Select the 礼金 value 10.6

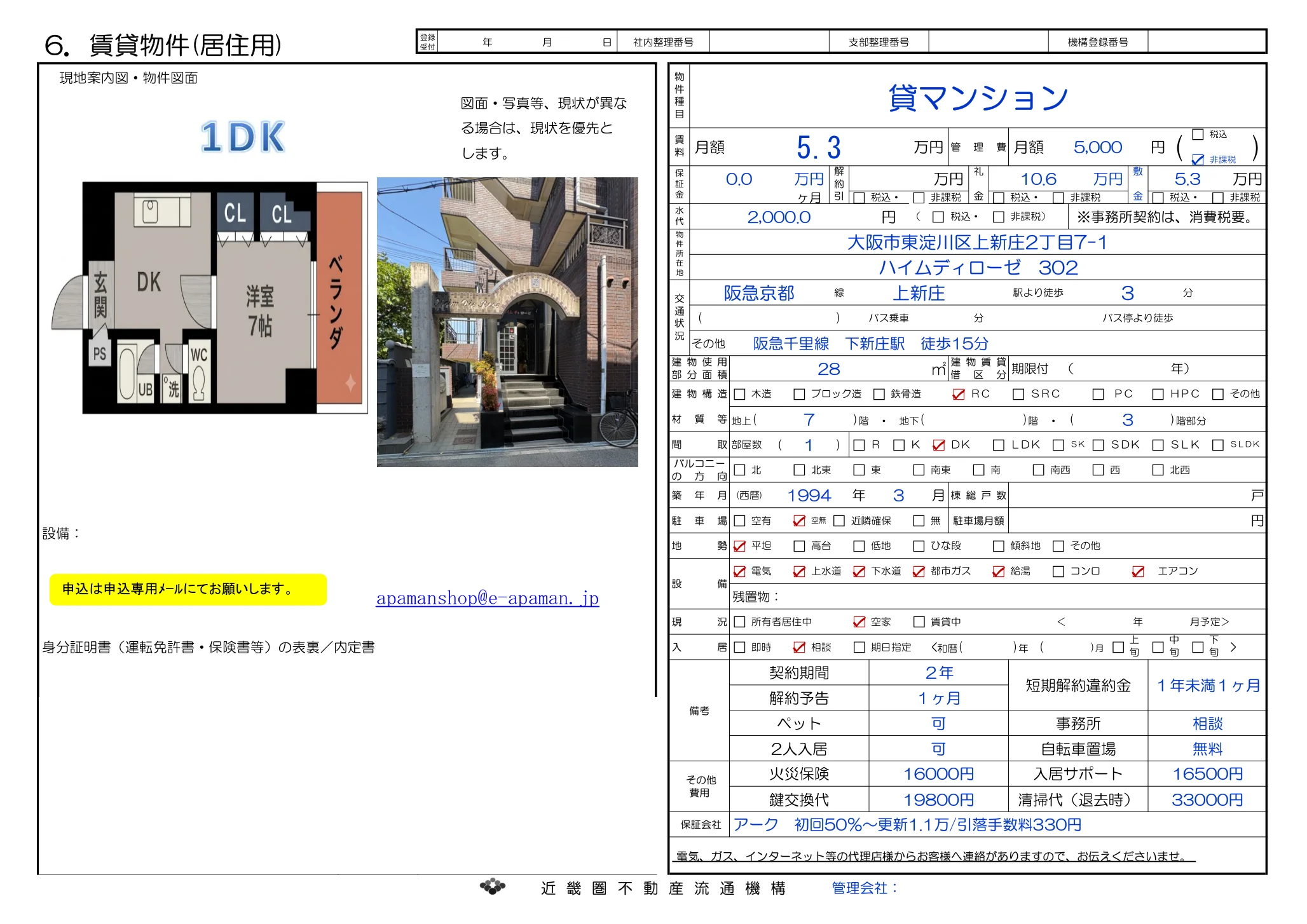[1038, 179]
